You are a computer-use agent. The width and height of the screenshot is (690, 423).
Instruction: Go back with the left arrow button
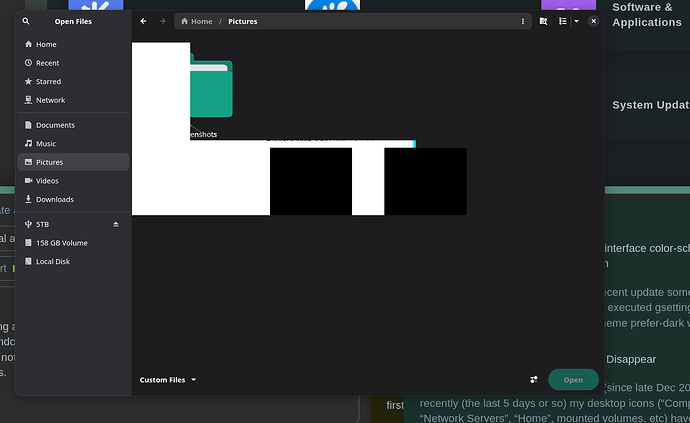click(x=143, y=21)
